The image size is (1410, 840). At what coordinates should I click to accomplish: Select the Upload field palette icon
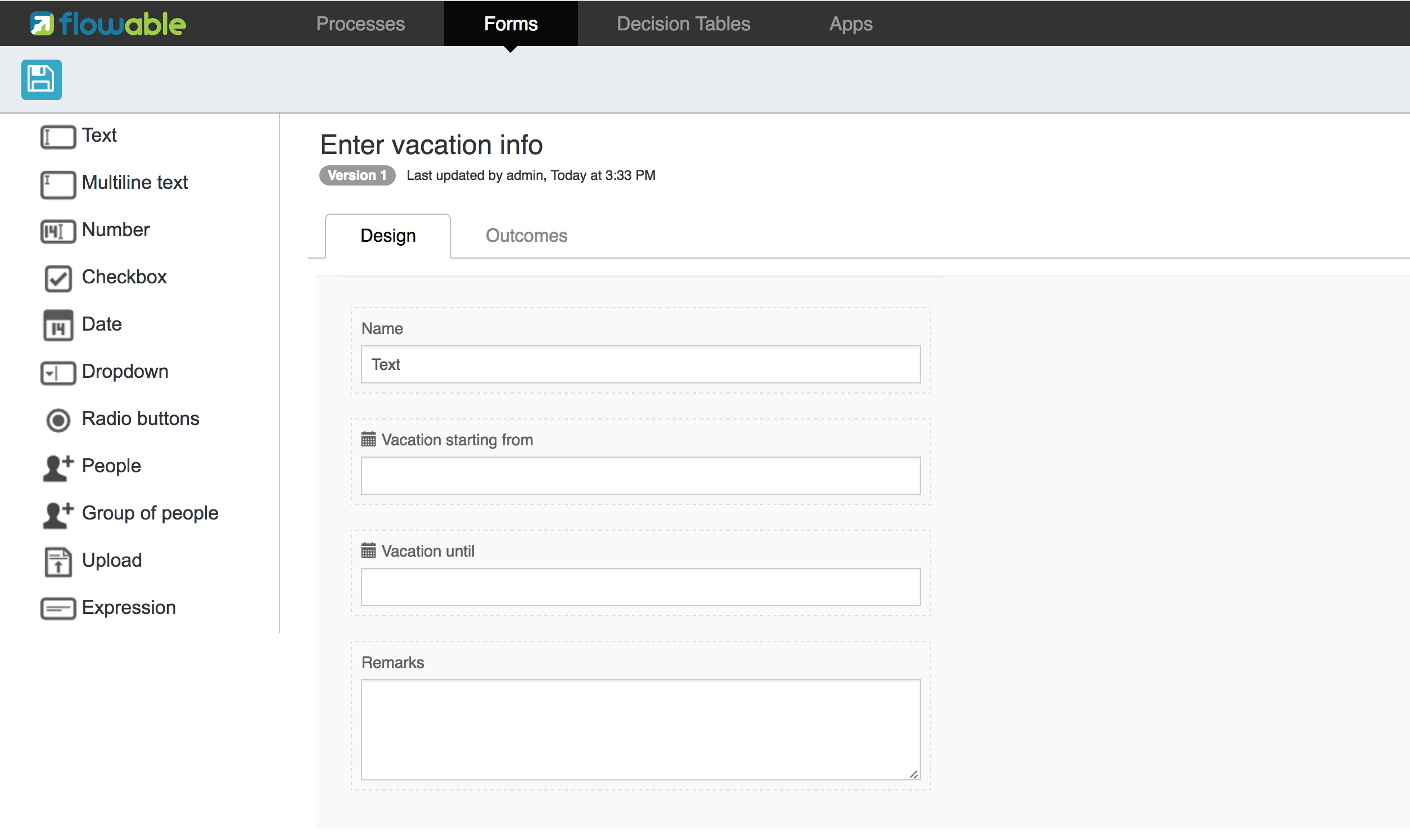(58, 562)
